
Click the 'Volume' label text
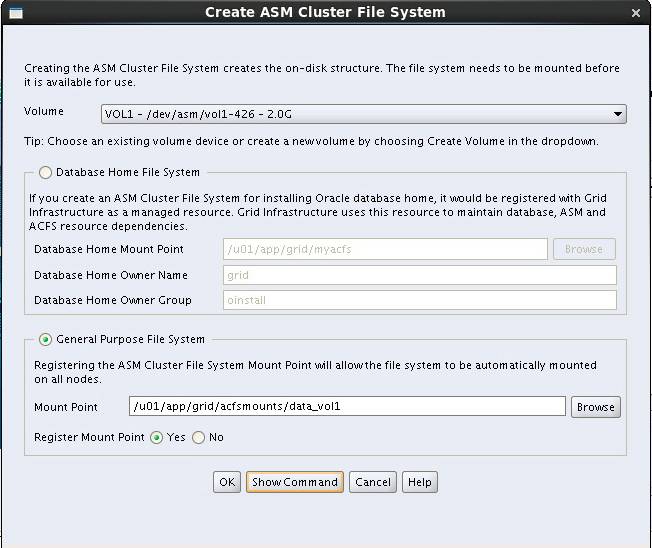click(44, 111)
